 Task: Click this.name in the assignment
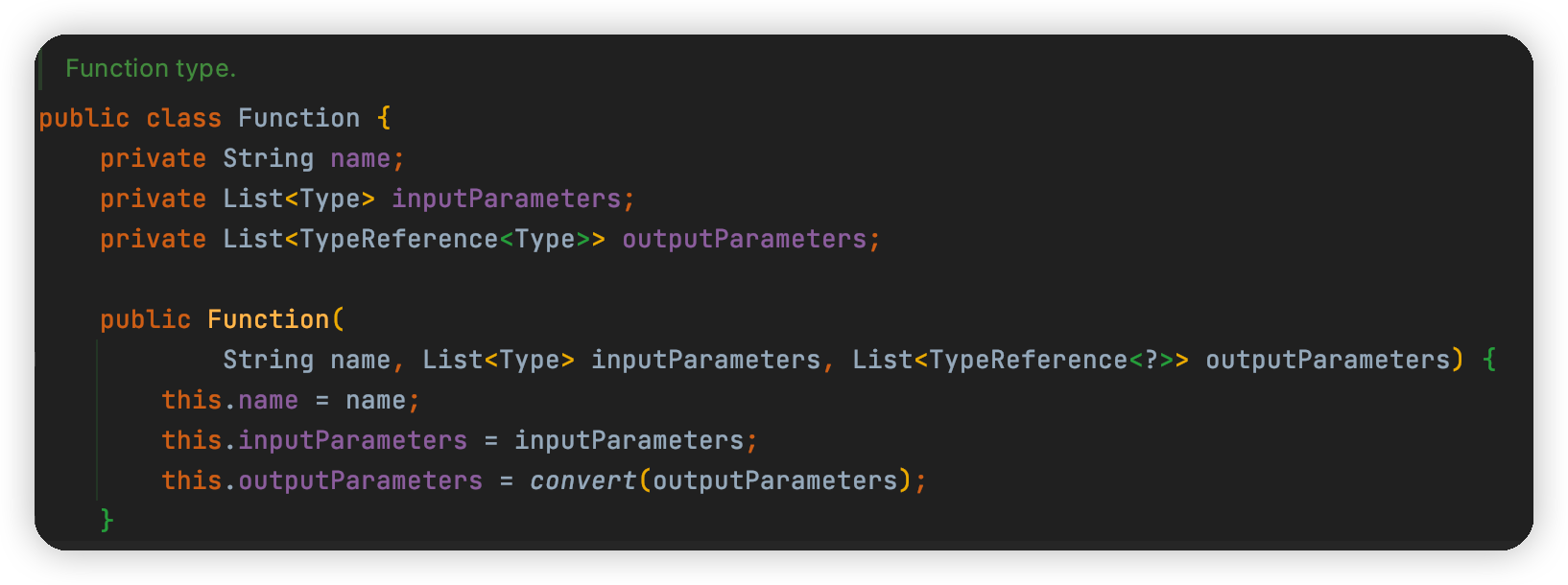click(x=229, y=400)
